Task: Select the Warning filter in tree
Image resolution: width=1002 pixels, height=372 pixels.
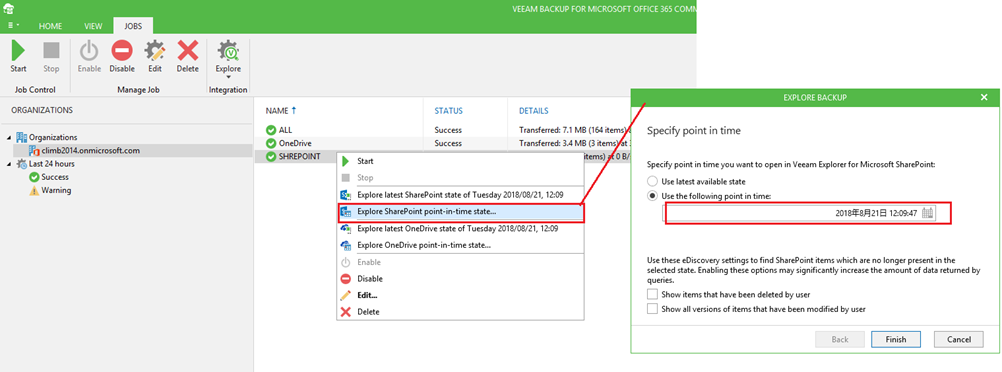Action: (56, 190)
